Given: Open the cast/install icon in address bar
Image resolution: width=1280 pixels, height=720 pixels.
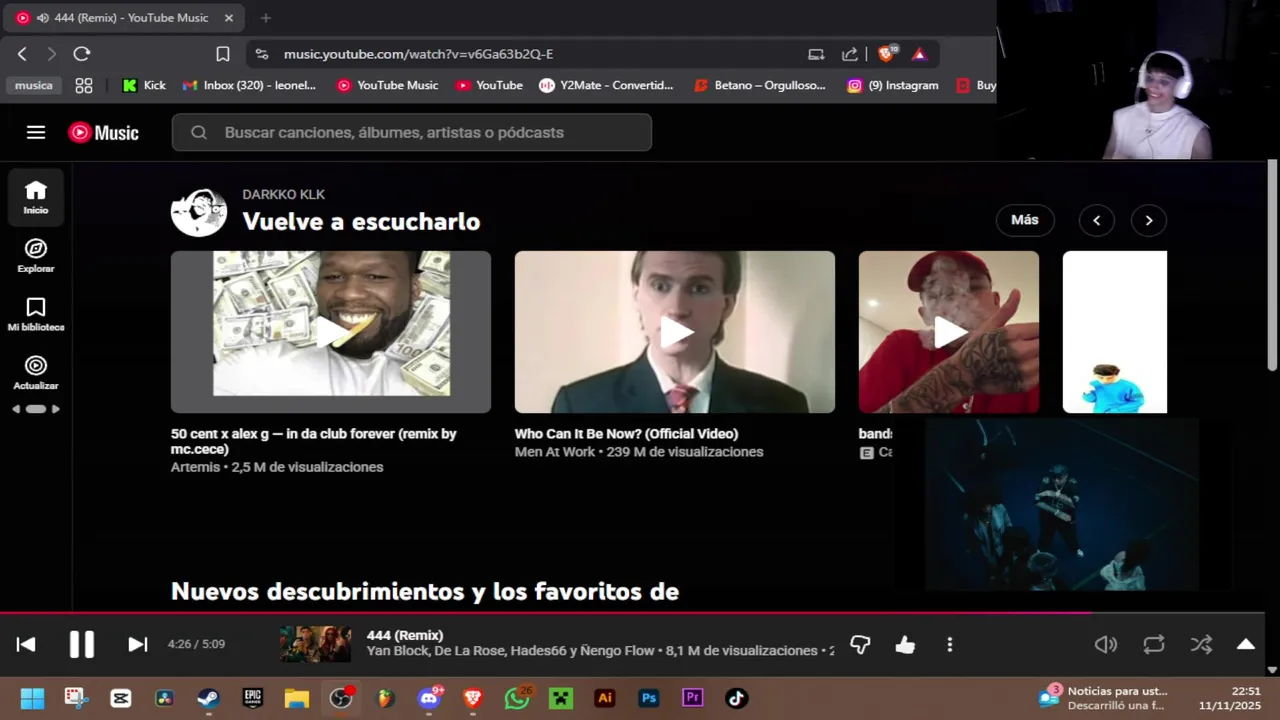Looking at the screenshot, I should coord(817,54).
